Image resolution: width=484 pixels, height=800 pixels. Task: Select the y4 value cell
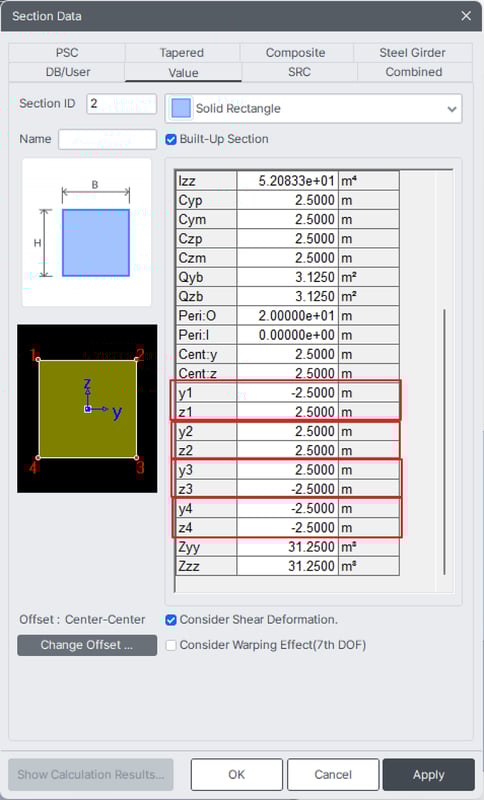coord(288,509)
